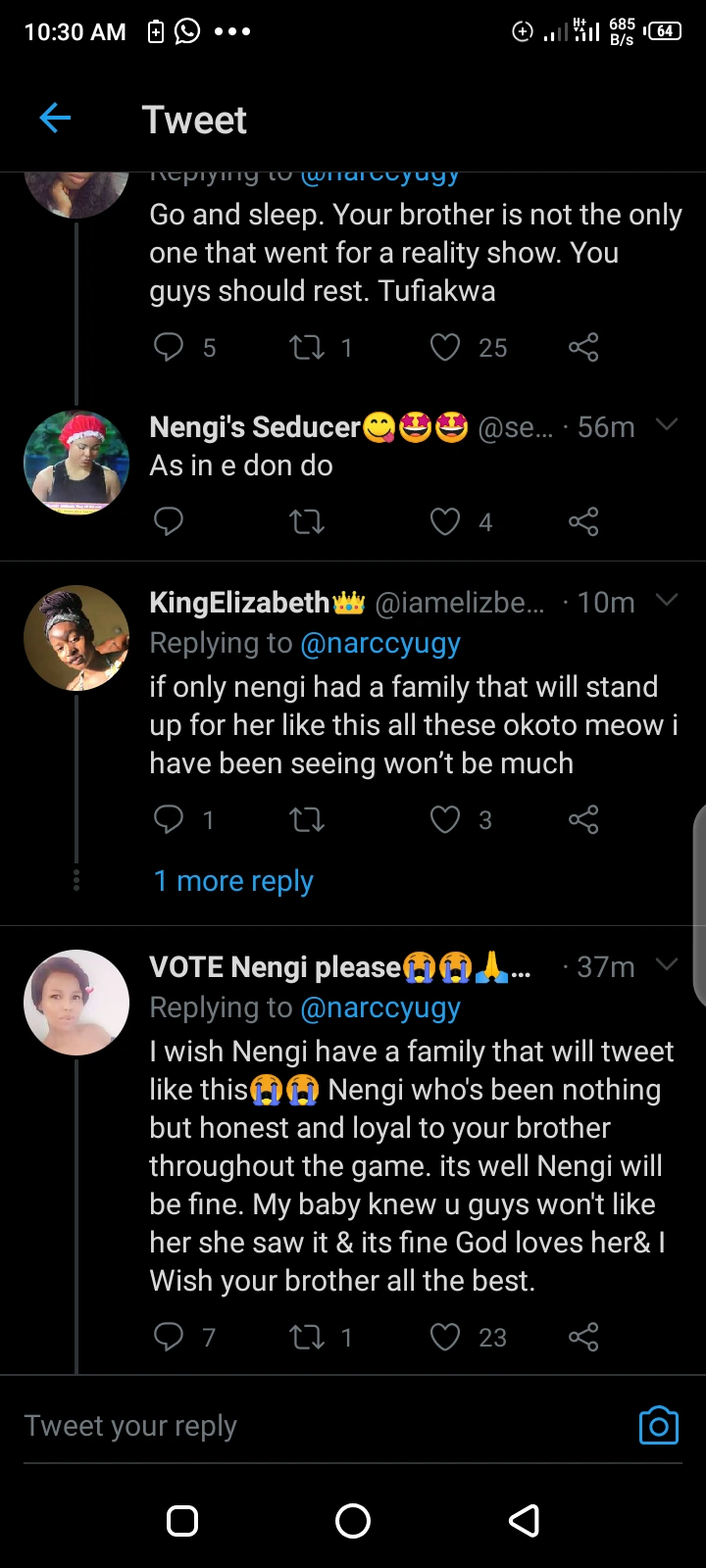Tap the back arrow in Tweet header

pos(56,119)
